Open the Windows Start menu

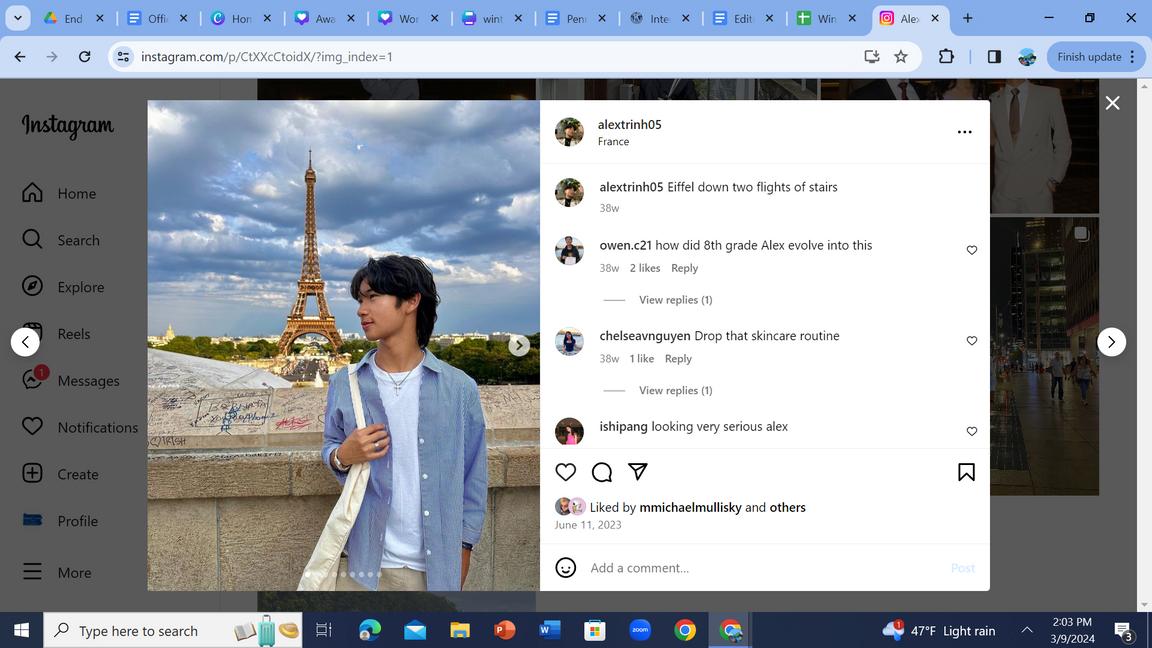(21, 630)
